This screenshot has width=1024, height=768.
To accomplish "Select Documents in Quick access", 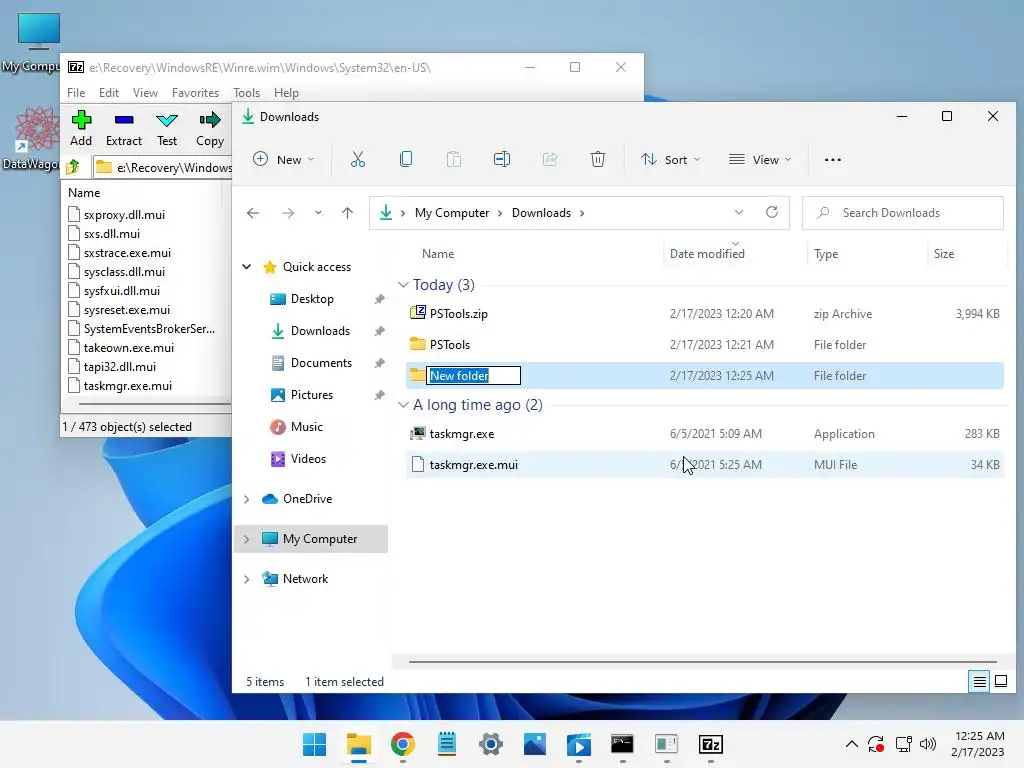I will pyautogui.click(x=321, y=362).
